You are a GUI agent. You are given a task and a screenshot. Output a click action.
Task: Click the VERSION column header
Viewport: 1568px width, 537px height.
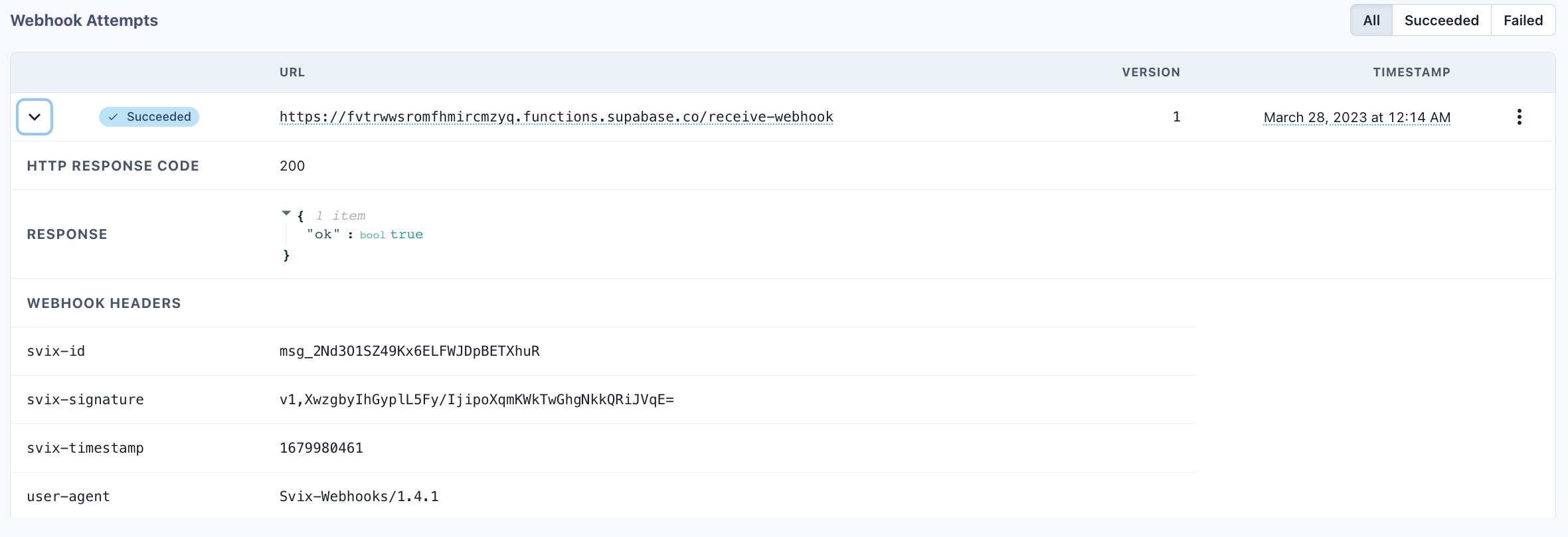(x=1151, y=72)
